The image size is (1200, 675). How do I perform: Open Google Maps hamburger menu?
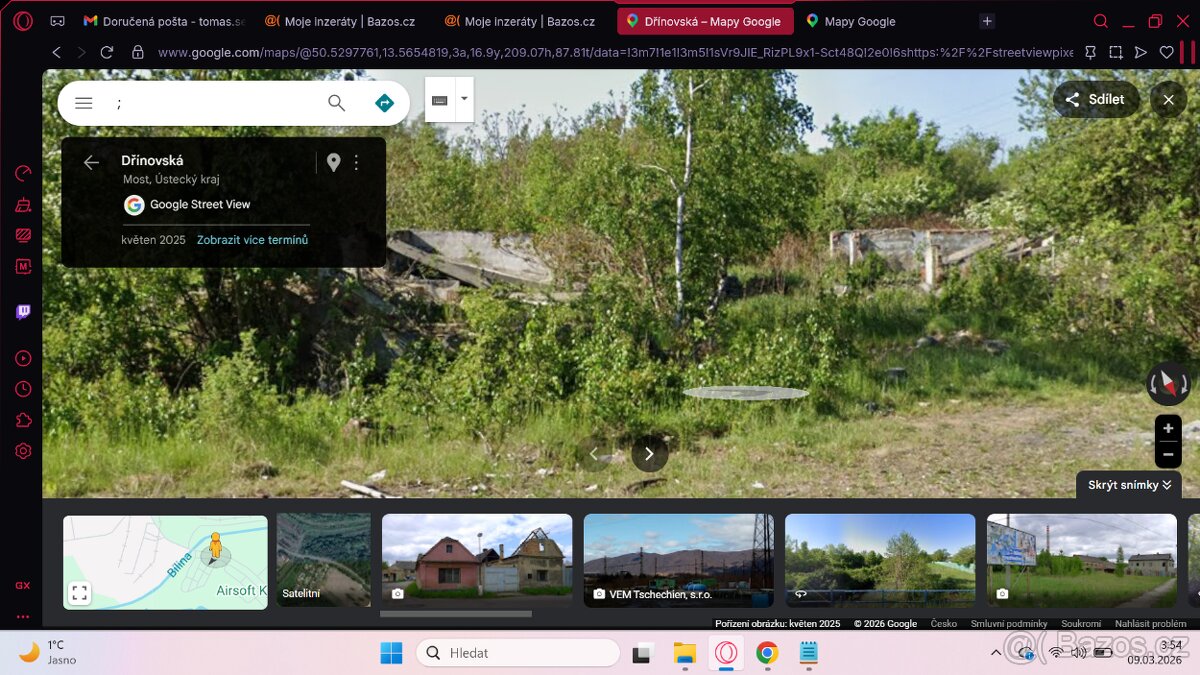84,103
